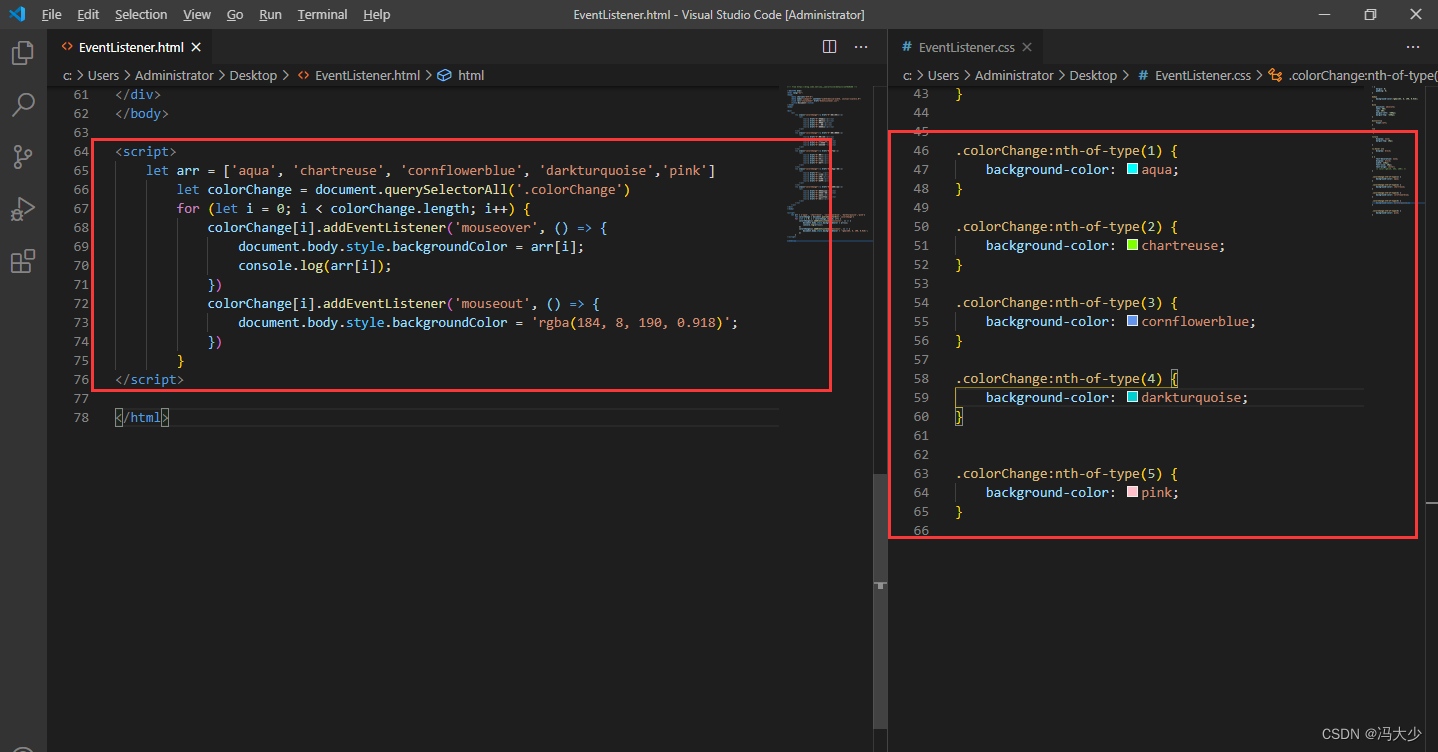The image size is (1438, 752).
Task: Switch to the EventListener.html tab
Action: 129,47
